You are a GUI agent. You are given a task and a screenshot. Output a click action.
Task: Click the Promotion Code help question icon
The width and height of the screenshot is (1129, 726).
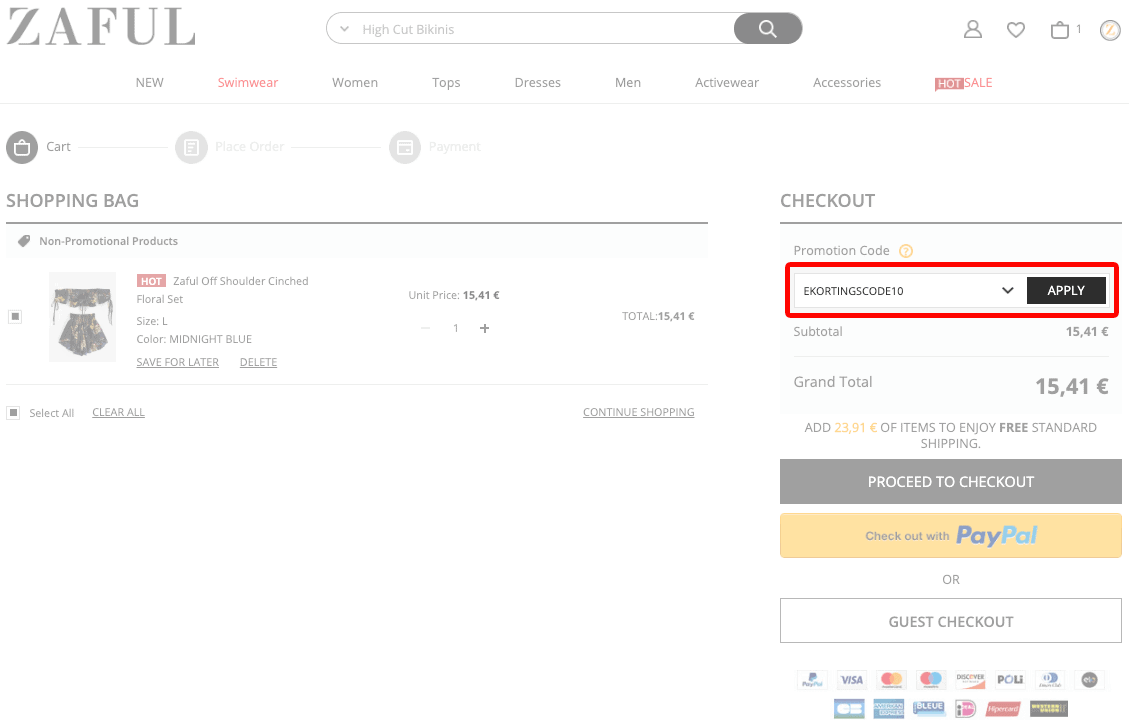pos(906,251)
